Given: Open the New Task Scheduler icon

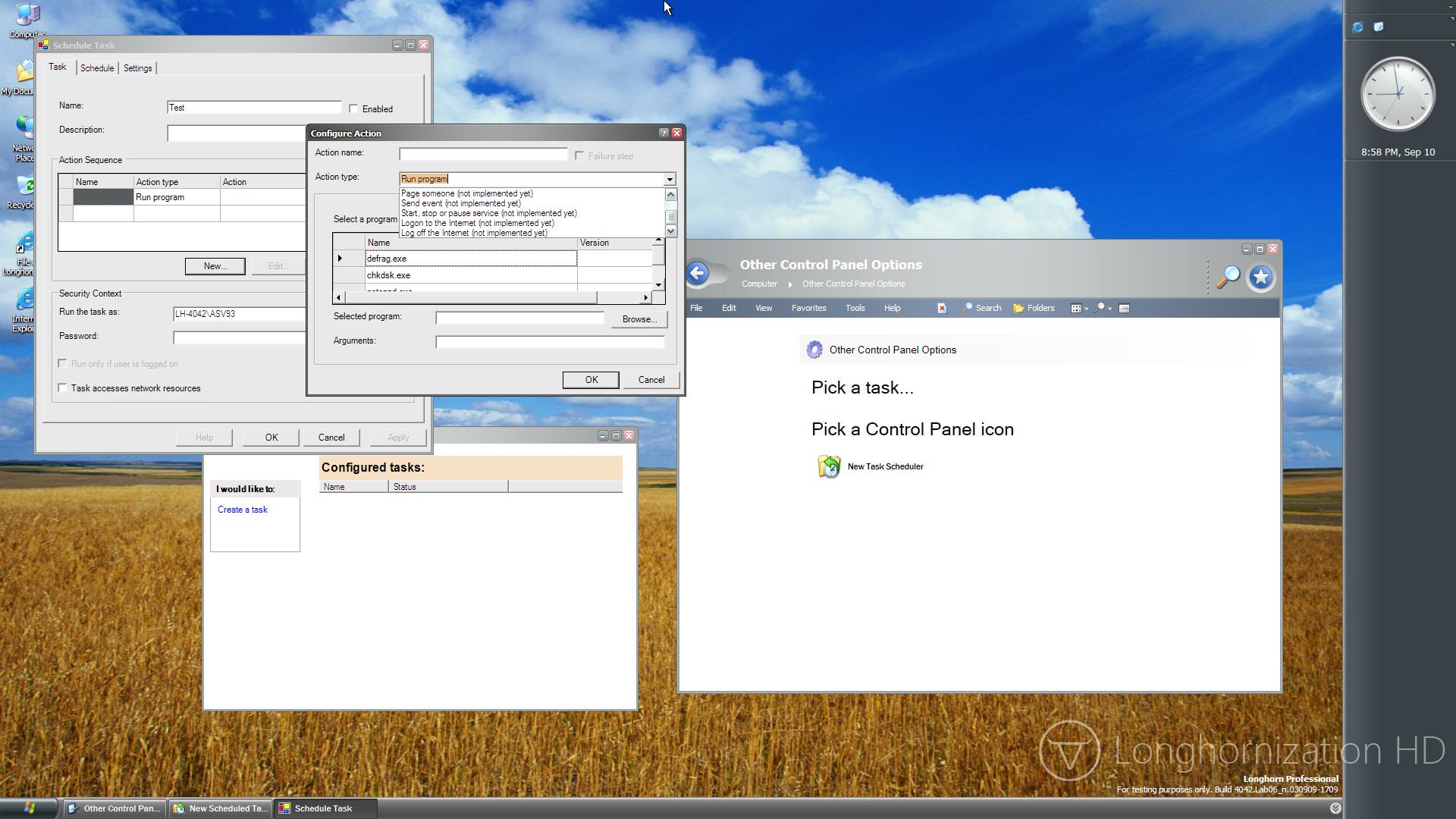Looking at the screenshot, I should tap(830, 466).
